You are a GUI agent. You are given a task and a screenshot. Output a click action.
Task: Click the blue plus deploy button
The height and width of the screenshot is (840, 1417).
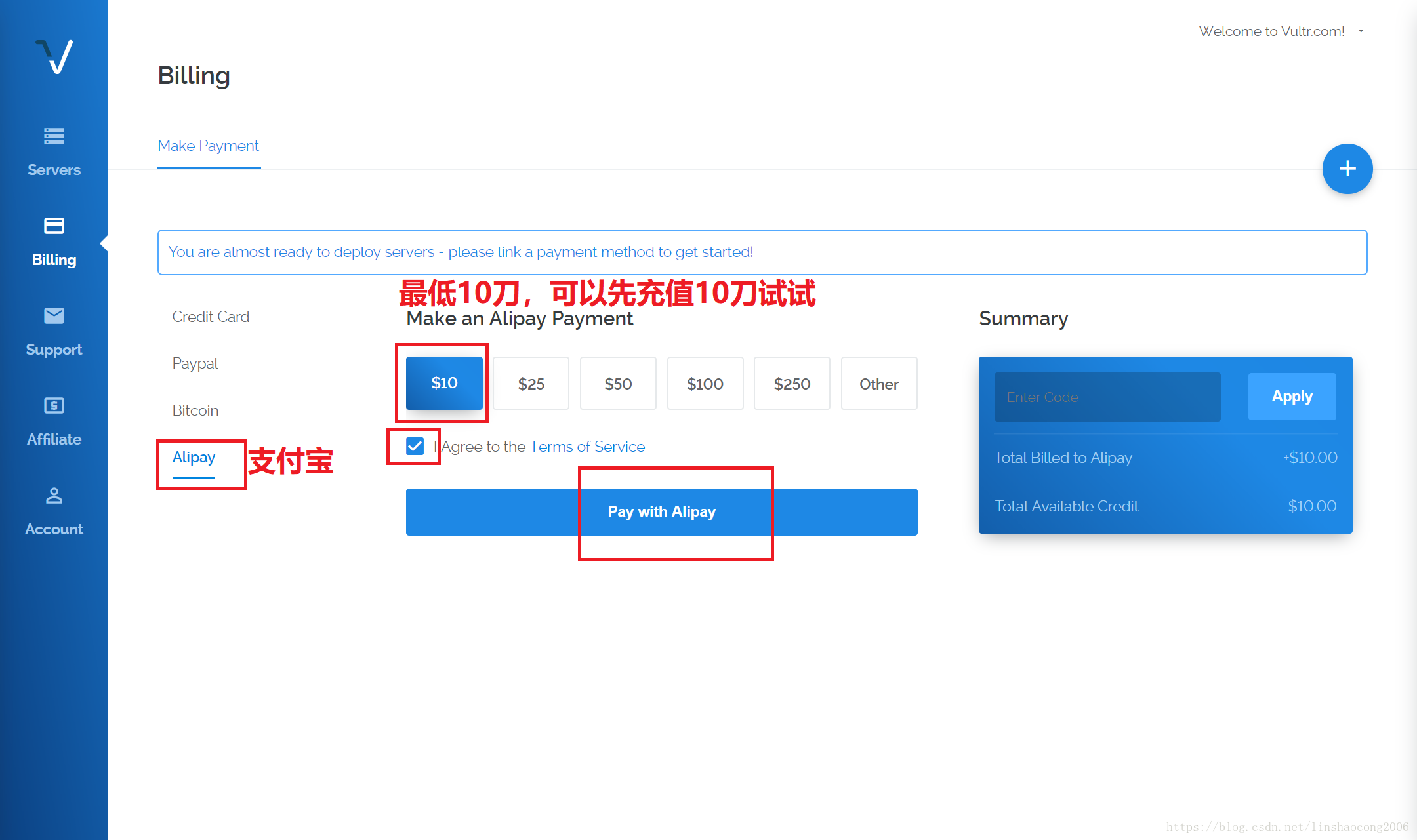coord(1347,169)
